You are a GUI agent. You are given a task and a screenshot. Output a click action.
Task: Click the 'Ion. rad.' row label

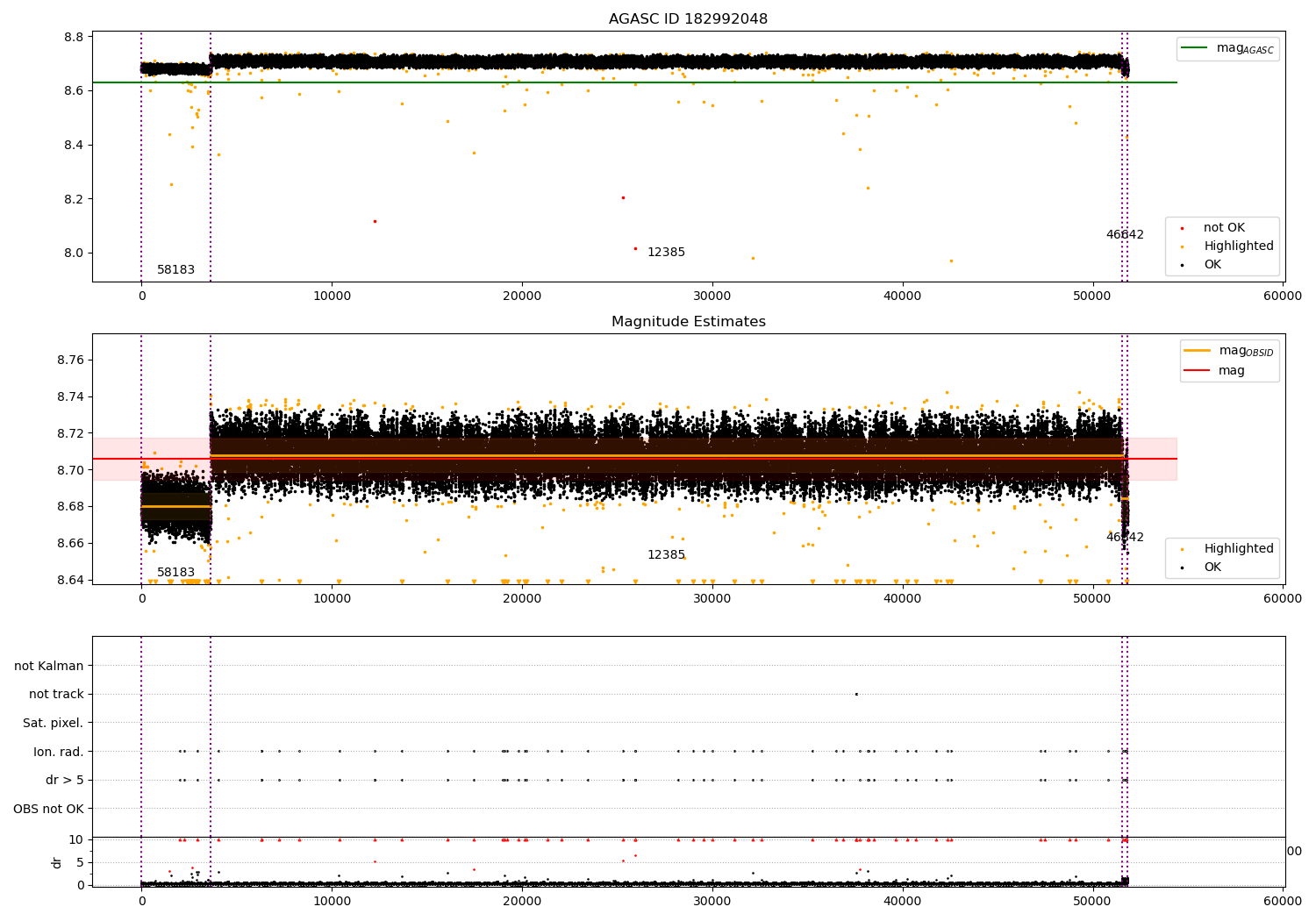coord(59,752)
